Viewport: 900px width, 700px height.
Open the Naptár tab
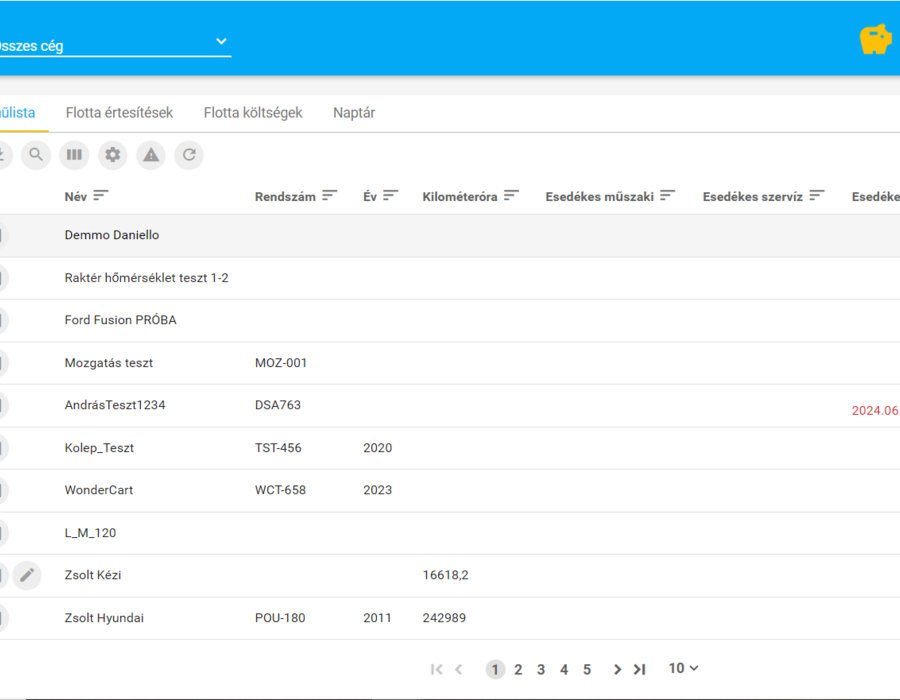(354, 113)
